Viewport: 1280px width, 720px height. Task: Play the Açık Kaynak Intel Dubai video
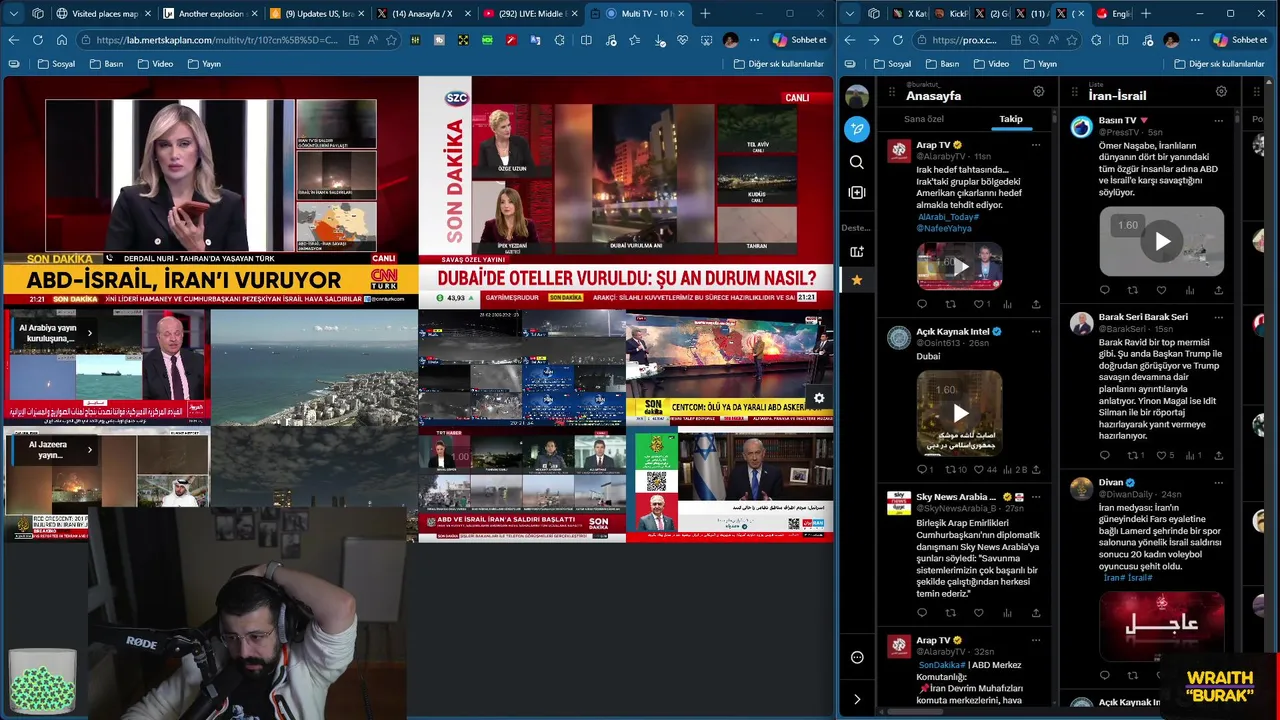pyautogui.click(x=960, y=413)
